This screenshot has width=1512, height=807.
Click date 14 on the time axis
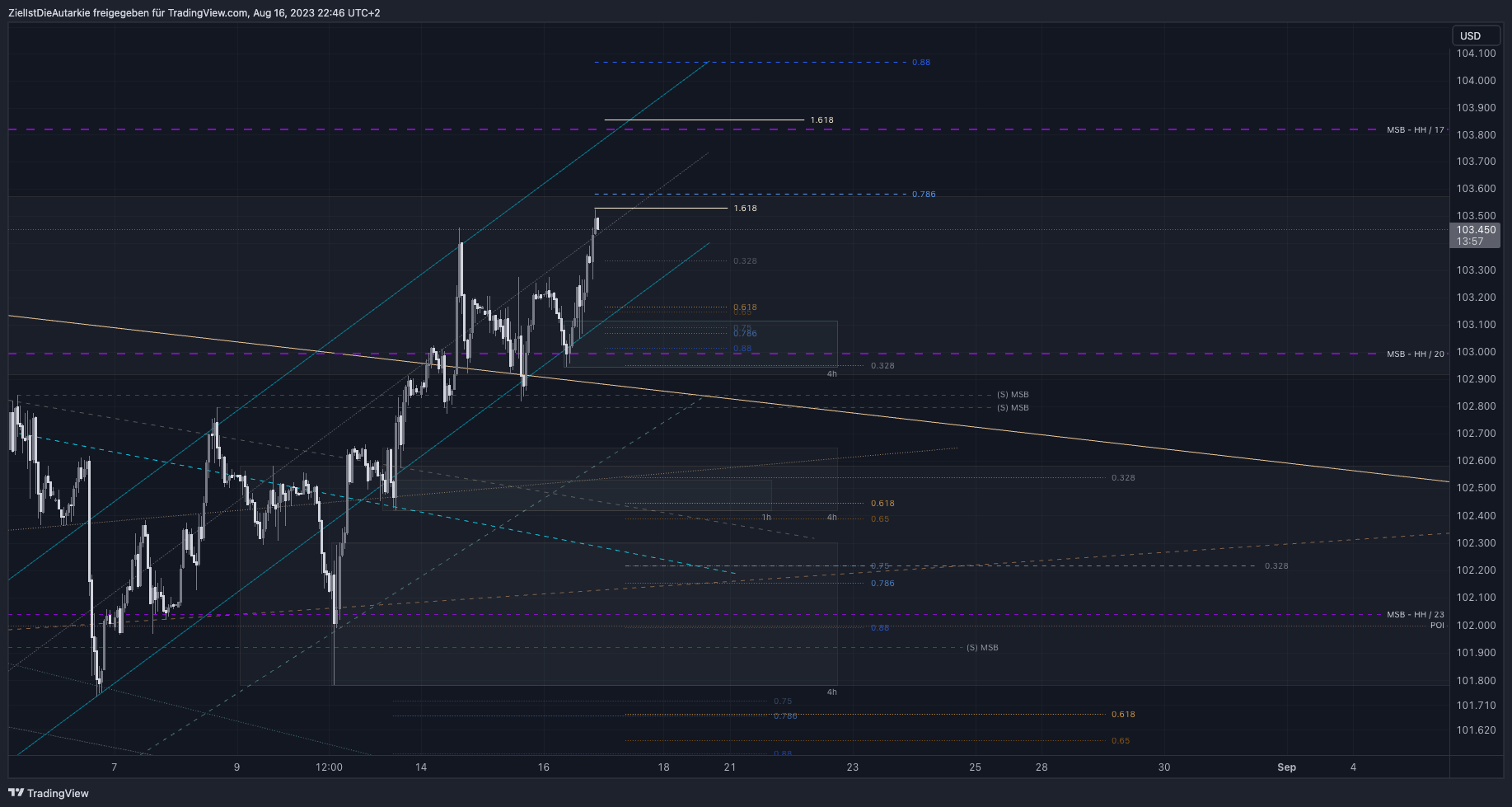[421, 767]
